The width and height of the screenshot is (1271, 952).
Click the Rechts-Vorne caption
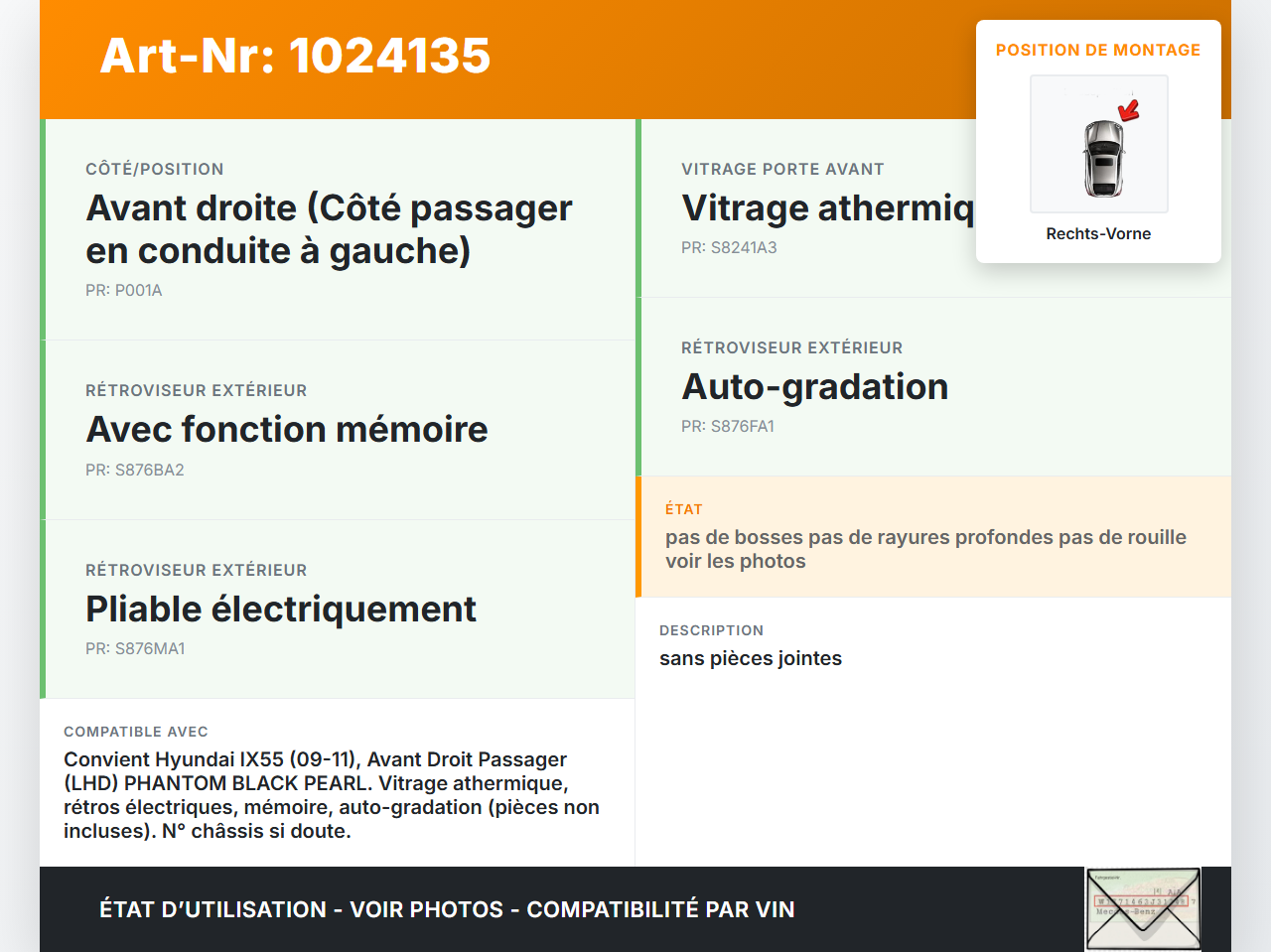tap(1097, 233)
